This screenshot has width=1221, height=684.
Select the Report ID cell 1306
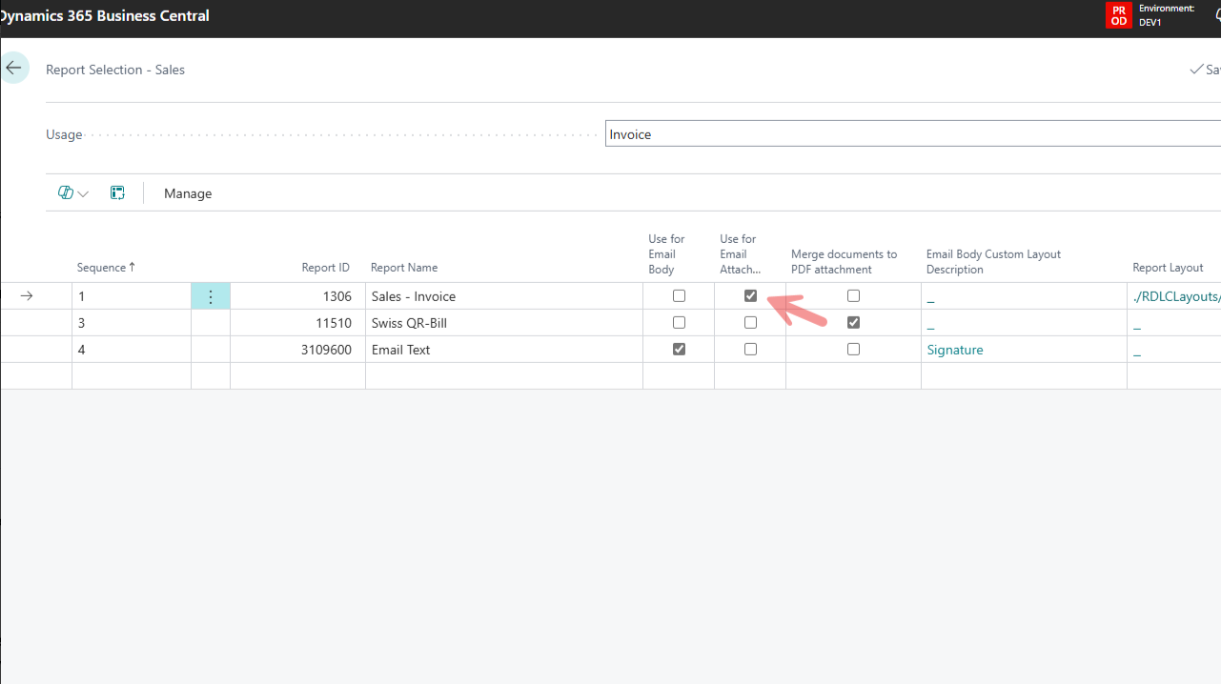(298, 296)
